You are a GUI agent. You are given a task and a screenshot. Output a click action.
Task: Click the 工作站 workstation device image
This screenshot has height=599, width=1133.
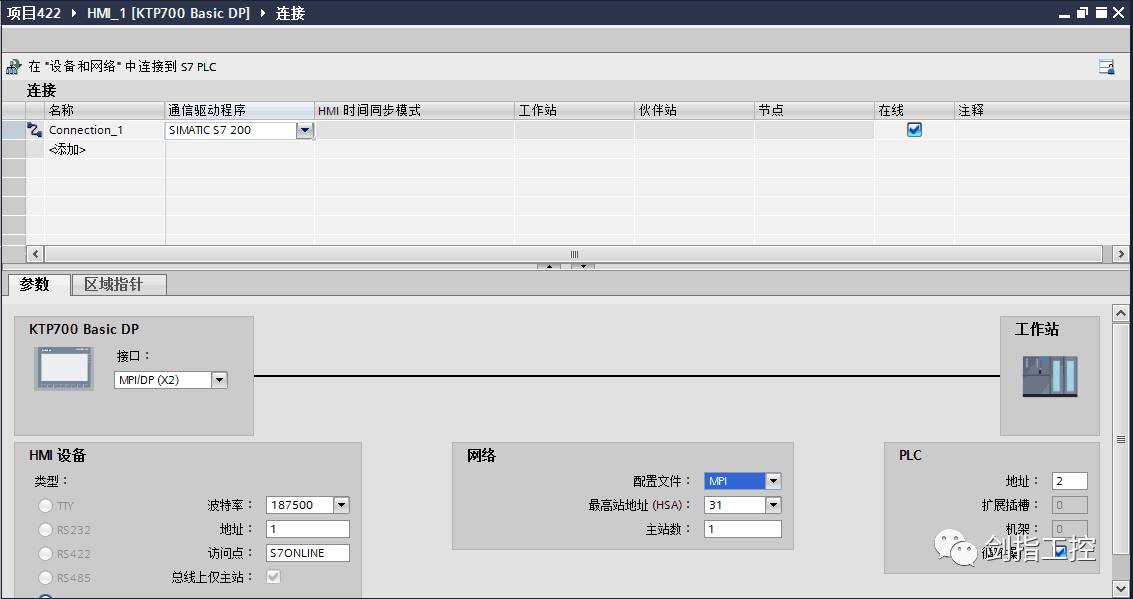[1050, 377]
